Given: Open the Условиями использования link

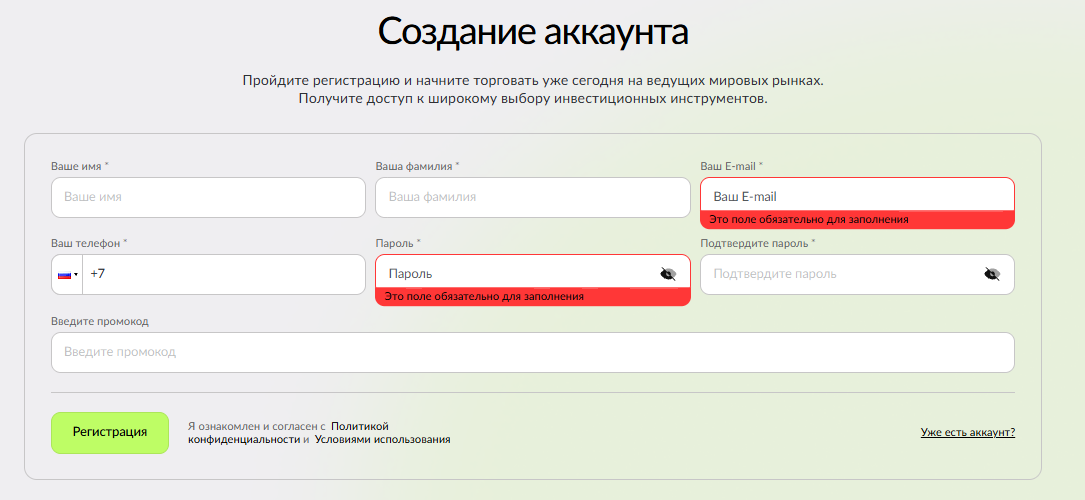Looking at the screenshot, I should 382,439.
